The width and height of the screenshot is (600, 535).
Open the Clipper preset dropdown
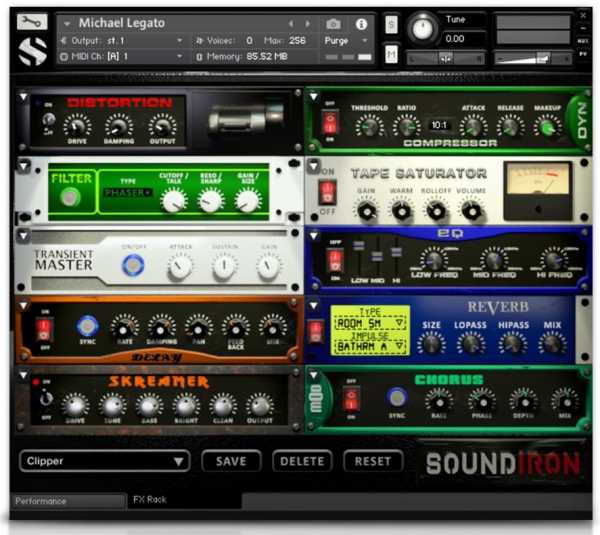point(105,461)
